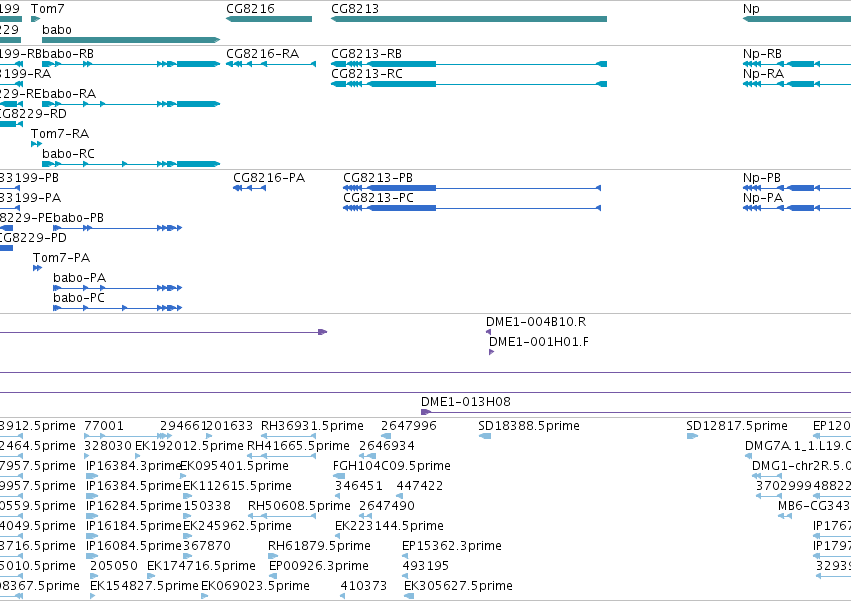This screenshot has height=601, width=851.
Task: Click the Tom7-RA transcript
Action: click(36, 144)
